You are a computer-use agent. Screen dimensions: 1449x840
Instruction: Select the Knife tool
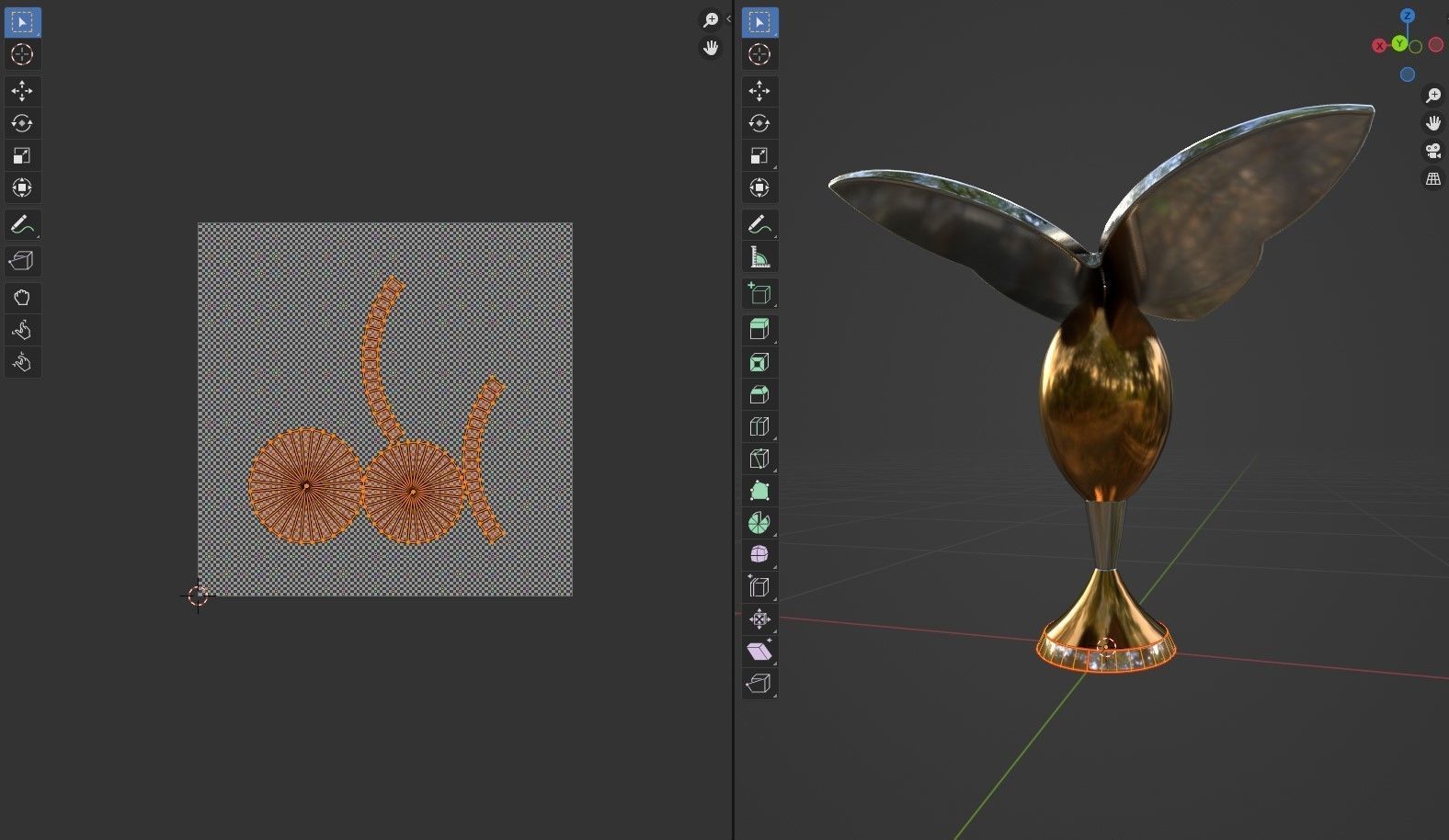click(759, 459)
